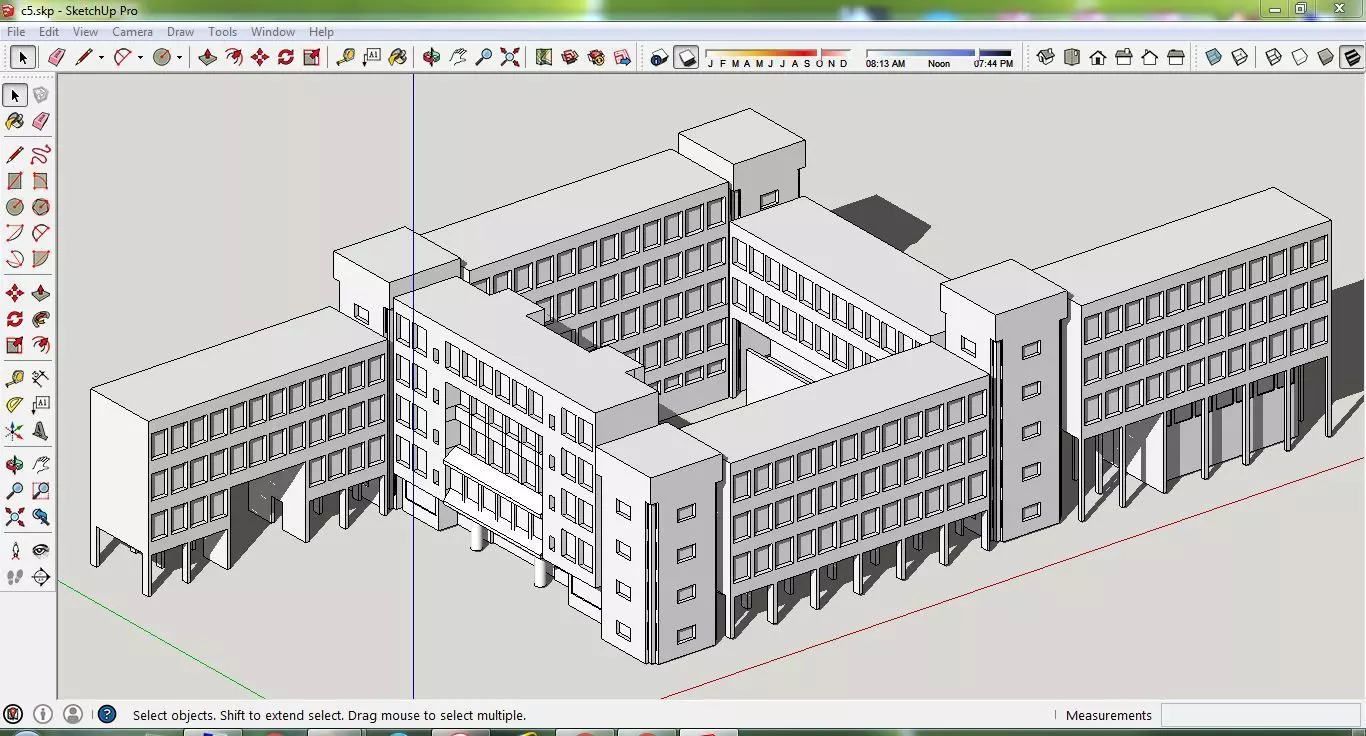Activate the Walk footprints tool

(x=15, y=577)
